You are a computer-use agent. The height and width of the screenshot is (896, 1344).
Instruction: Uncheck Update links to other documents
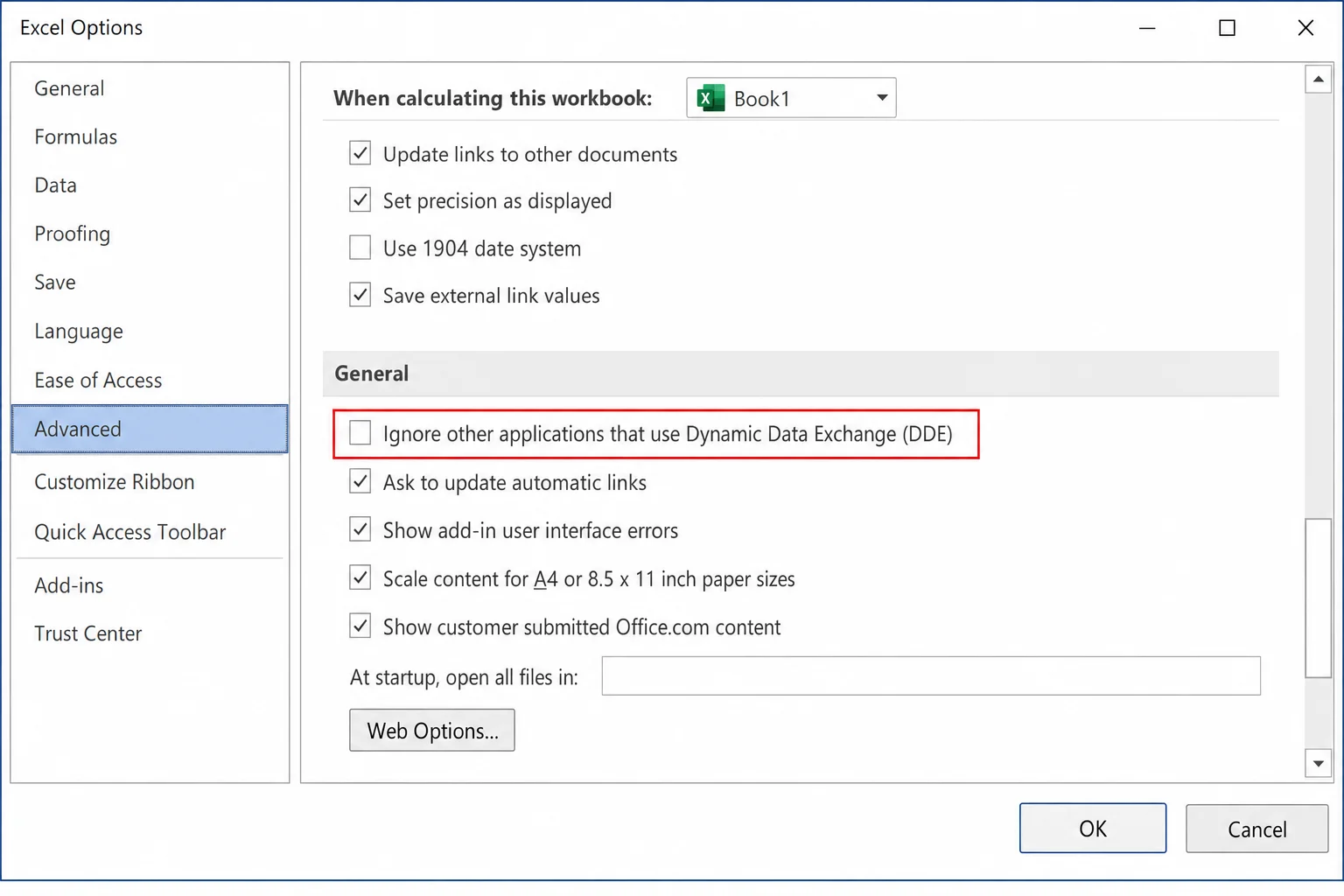coord(360,153)
